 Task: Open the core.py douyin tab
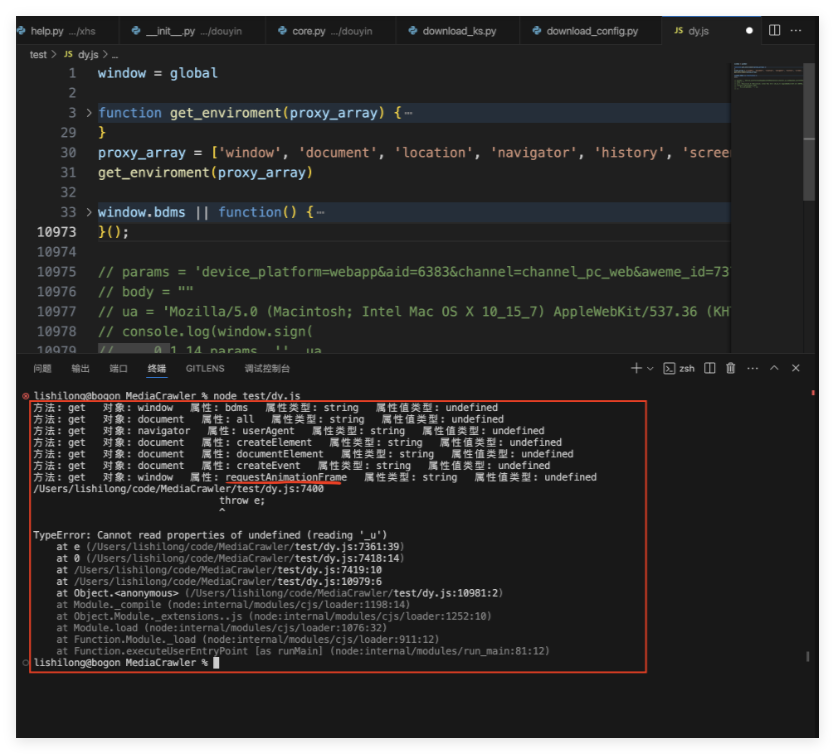(330, 31)
